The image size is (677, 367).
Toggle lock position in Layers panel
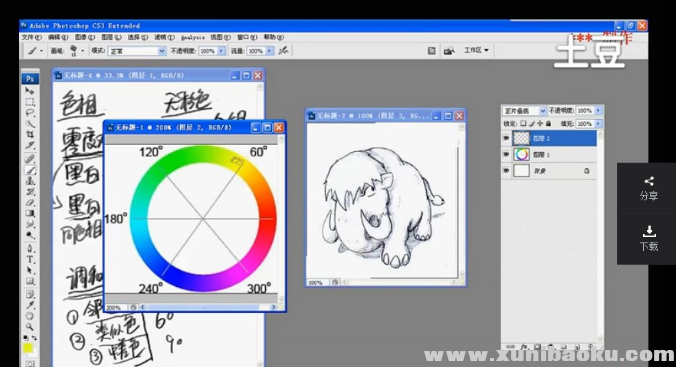coord(540,123)
